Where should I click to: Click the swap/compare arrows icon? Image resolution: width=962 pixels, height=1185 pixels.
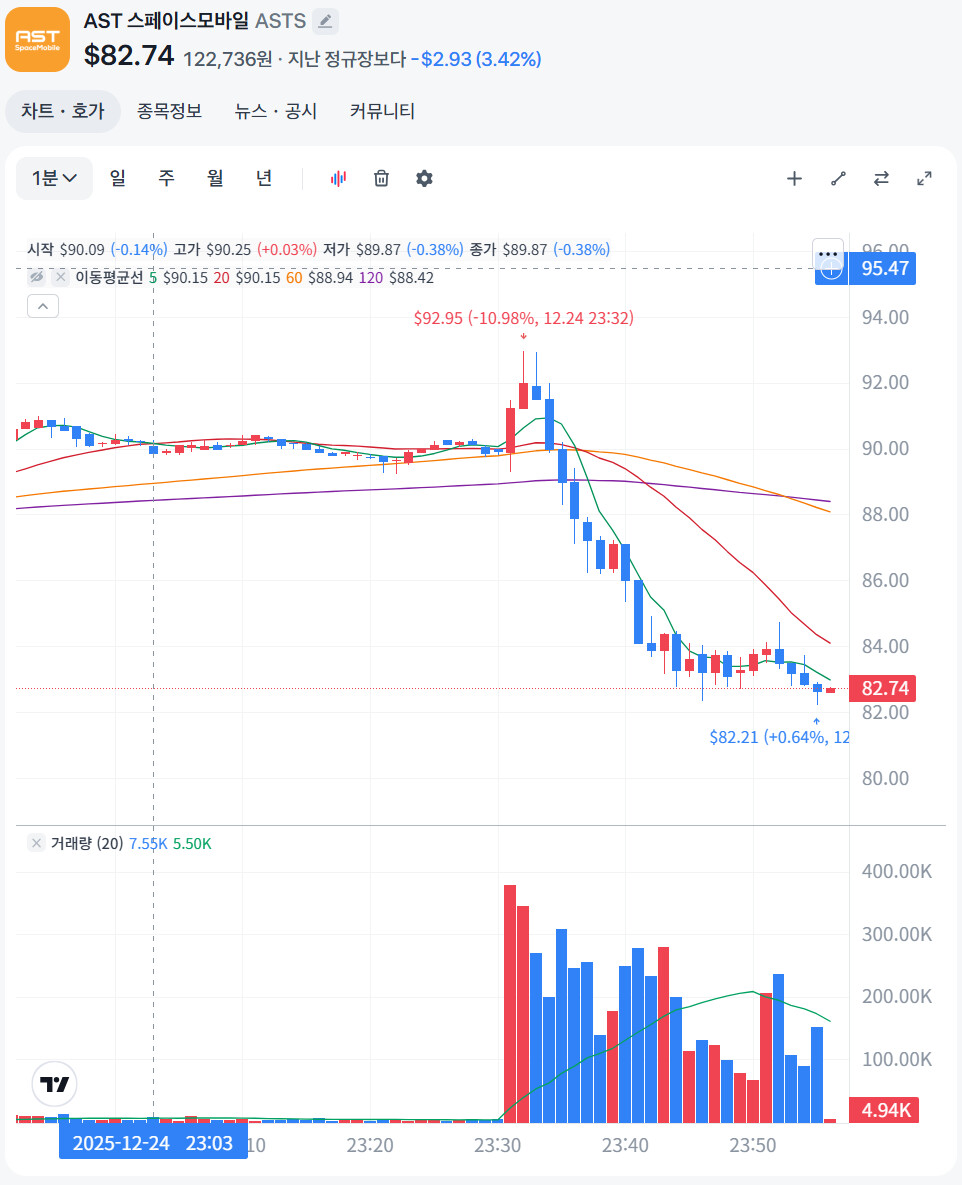[x=881, y=178]
